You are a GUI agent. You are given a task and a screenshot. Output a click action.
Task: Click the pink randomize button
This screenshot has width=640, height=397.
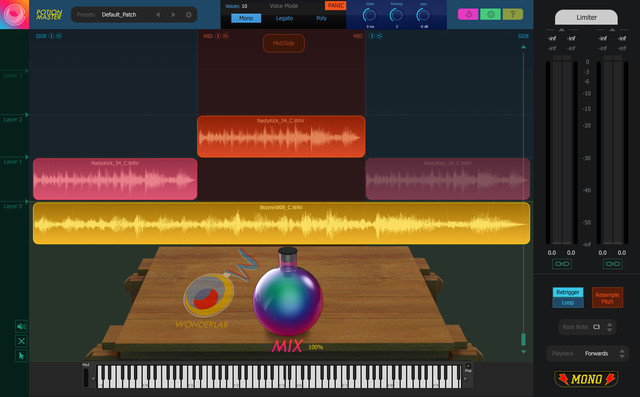click(x=468, y=14)
